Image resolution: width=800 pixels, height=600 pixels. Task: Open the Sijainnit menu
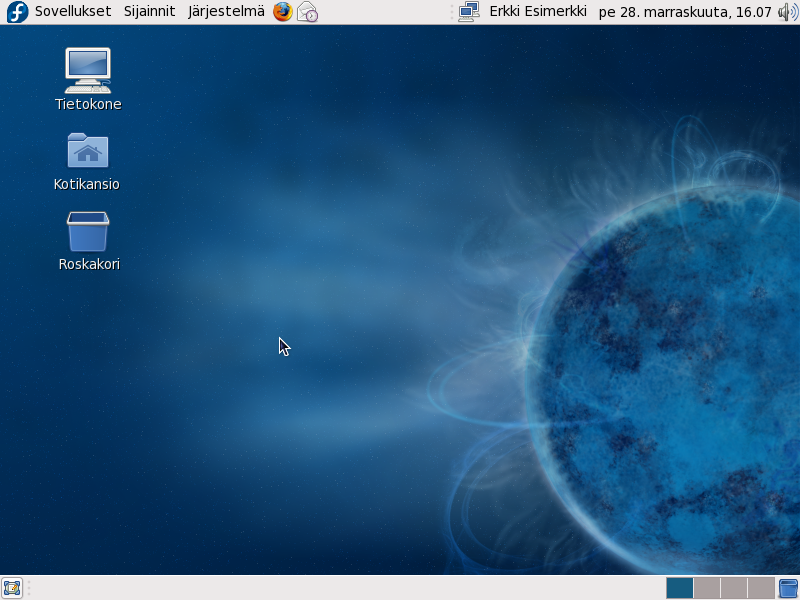(149, 12)
